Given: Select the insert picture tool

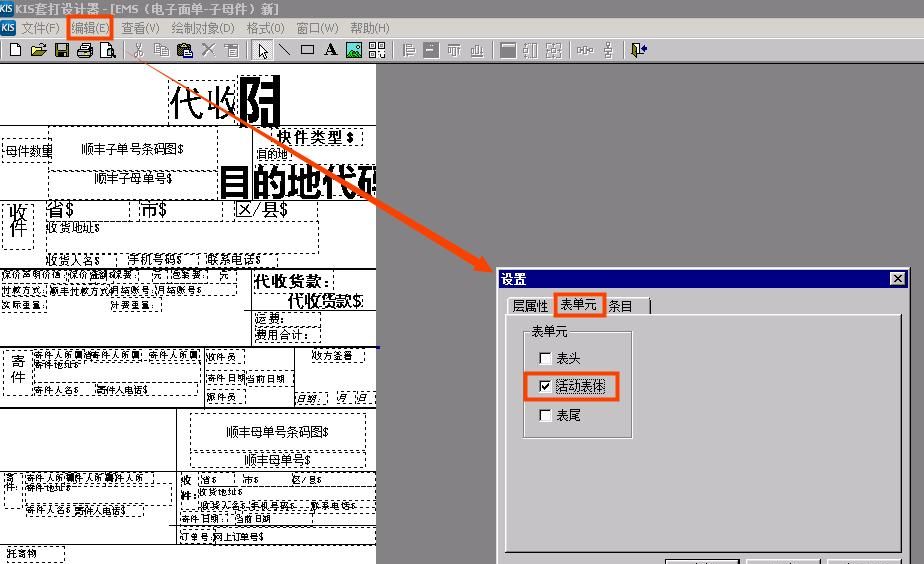Looking at the screenshot, I should [354, 50].
